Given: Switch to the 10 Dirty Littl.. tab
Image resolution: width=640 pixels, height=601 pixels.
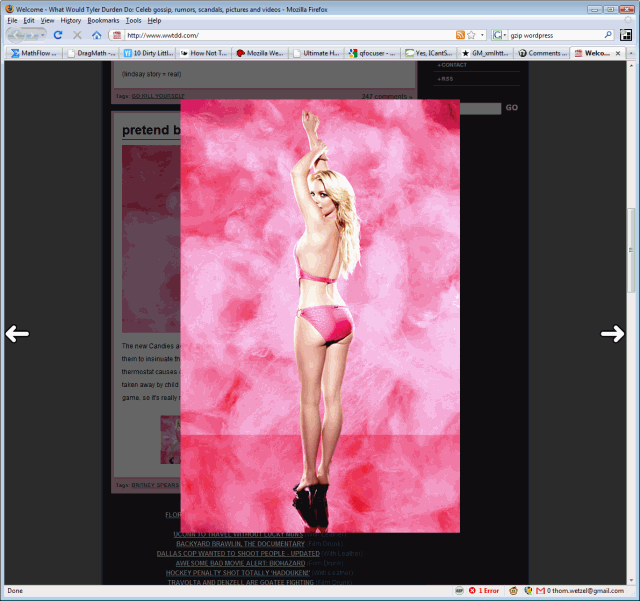Looking at the screenshot, I should (x=147, y=53).
